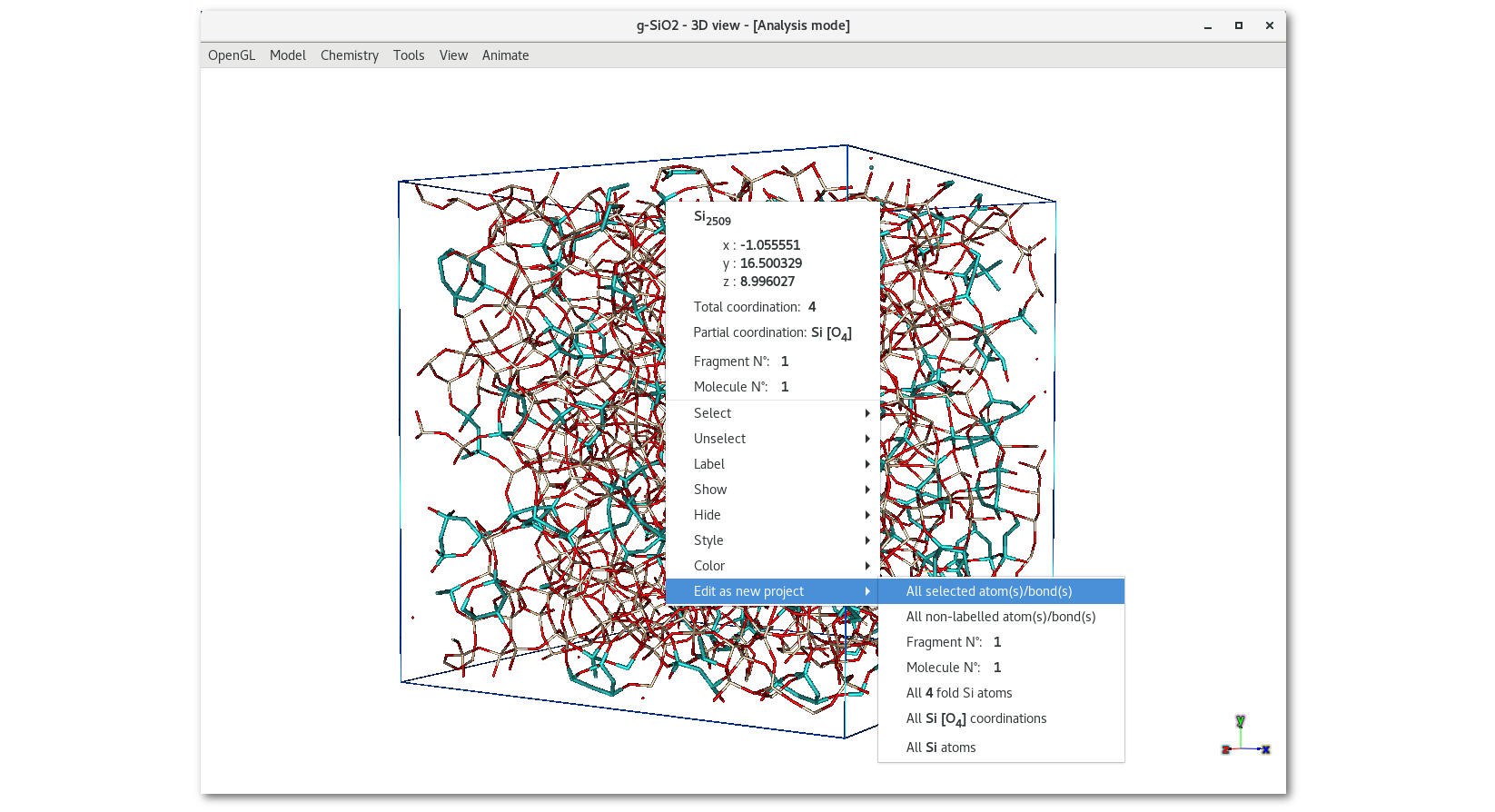
Task: Expand the Color submenu
Action: coord(772,566)
